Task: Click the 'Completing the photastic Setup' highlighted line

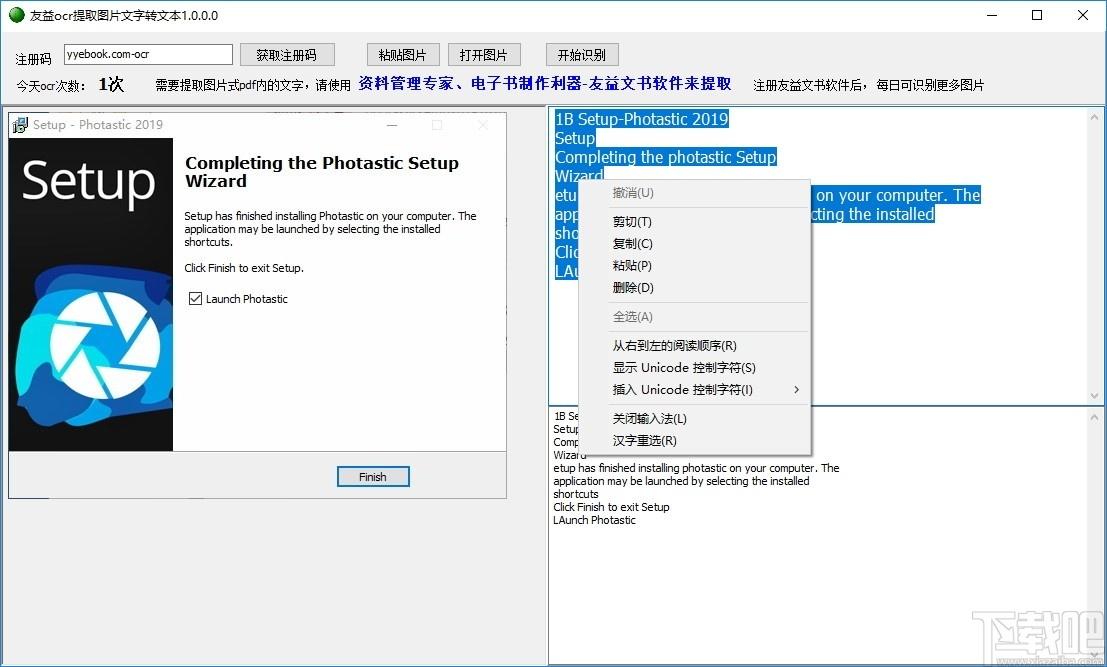Action: coord(665,157)
